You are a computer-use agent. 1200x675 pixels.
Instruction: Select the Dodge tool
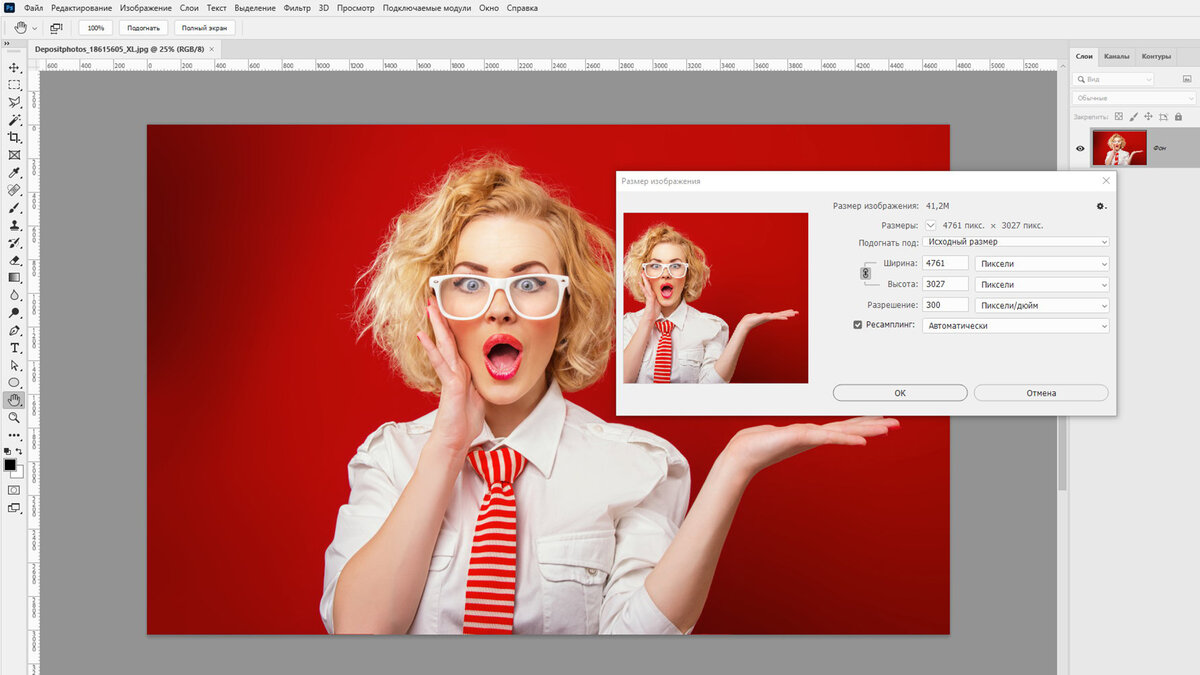[x=14, y=312]
